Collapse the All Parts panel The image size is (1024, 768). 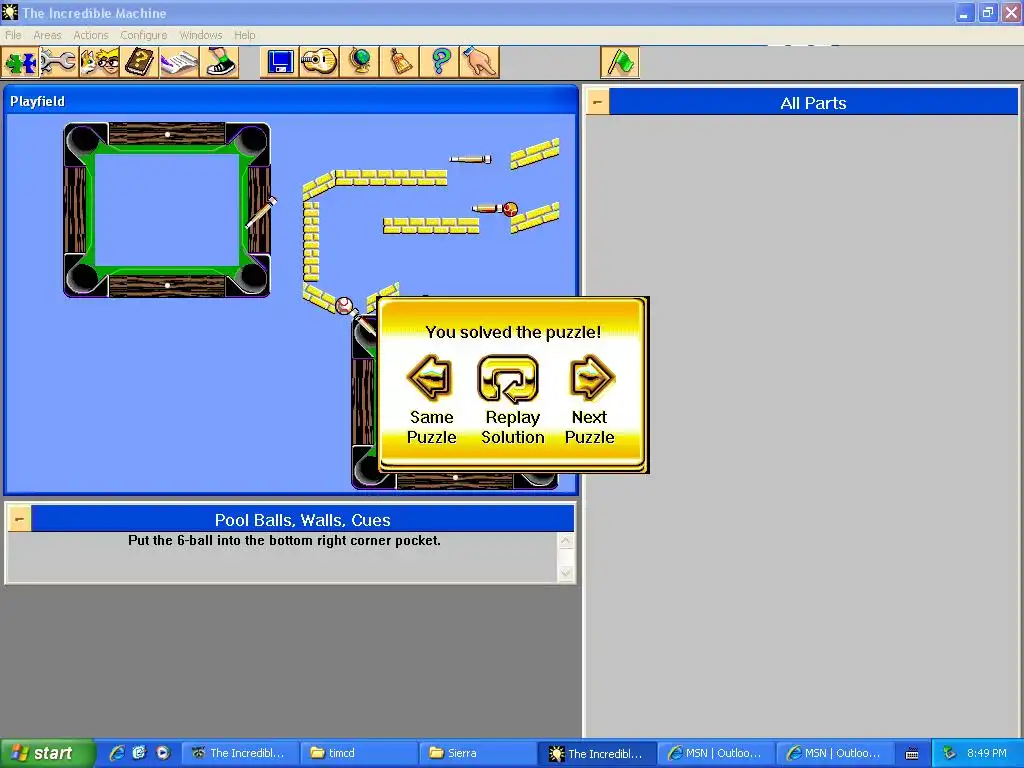[597, 103]
